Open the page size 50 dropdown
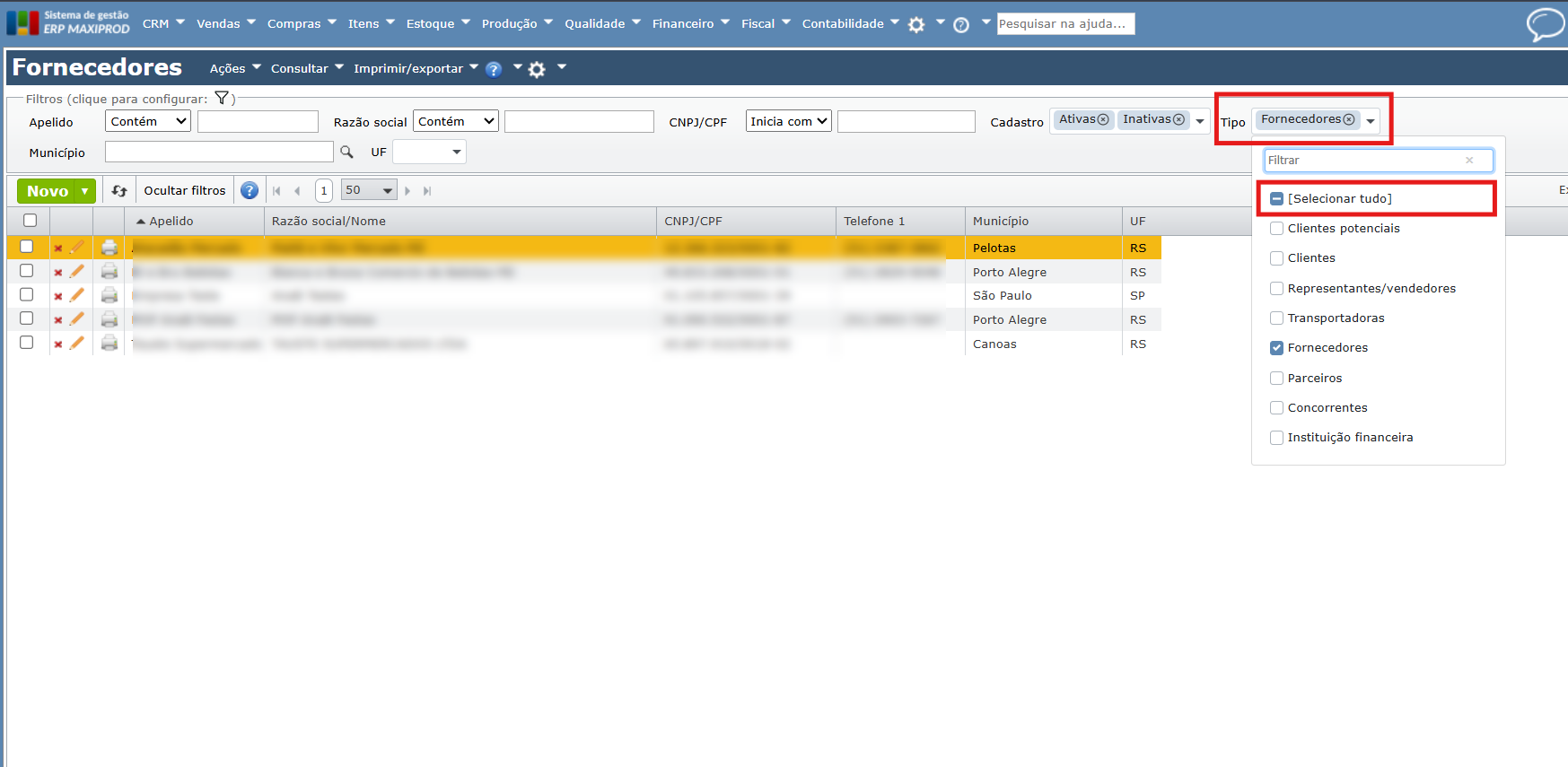The height and width of the screenshot is (767, 1568). [369, 190]
